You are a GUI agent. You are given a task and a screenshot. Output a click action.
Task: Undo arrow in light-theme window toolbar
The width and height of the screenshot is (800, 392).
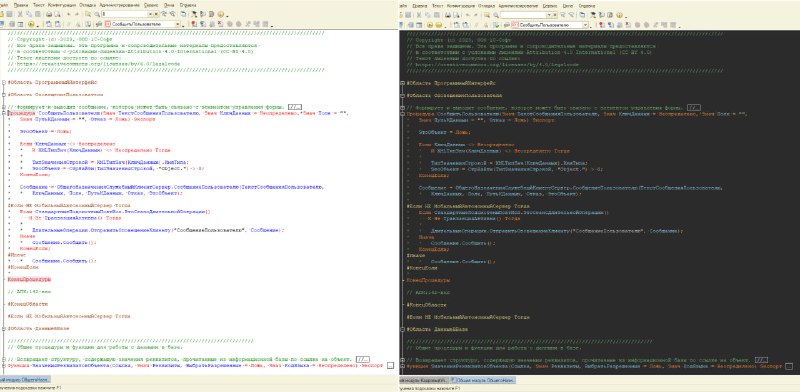pyautogui.click(x=68, y=14)
